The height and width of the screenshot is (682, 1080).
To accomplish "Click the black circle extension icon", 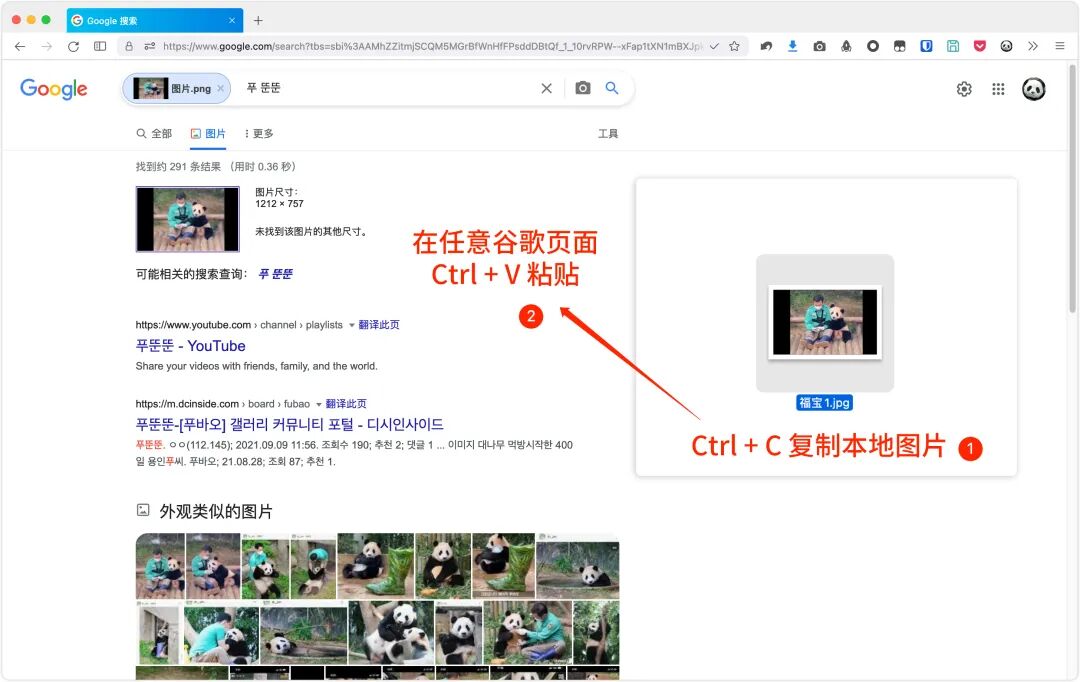I will click(x=873, y=46).
